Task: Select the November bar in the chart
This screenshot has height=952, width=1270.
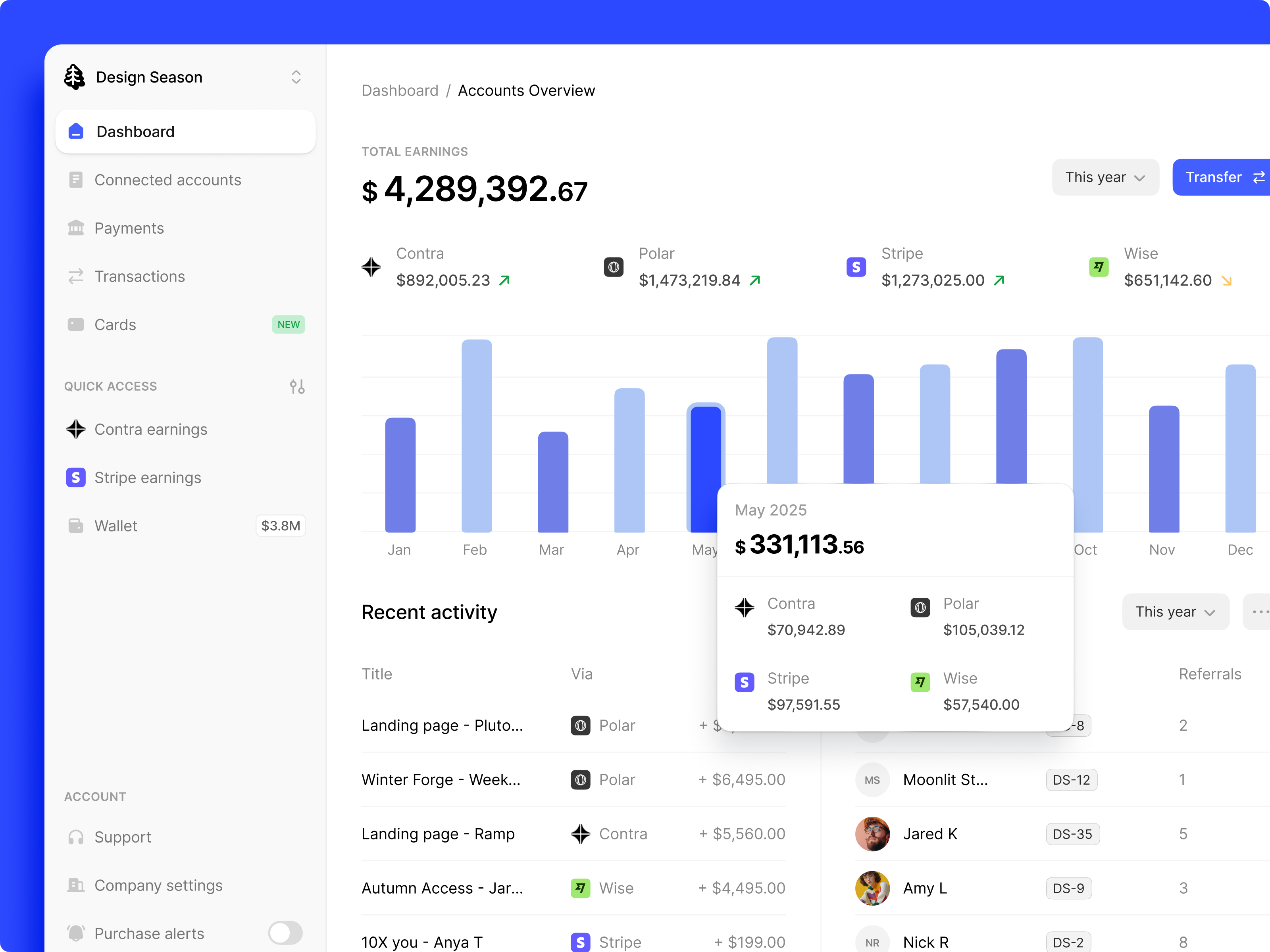Action: tap(1164, 469)
